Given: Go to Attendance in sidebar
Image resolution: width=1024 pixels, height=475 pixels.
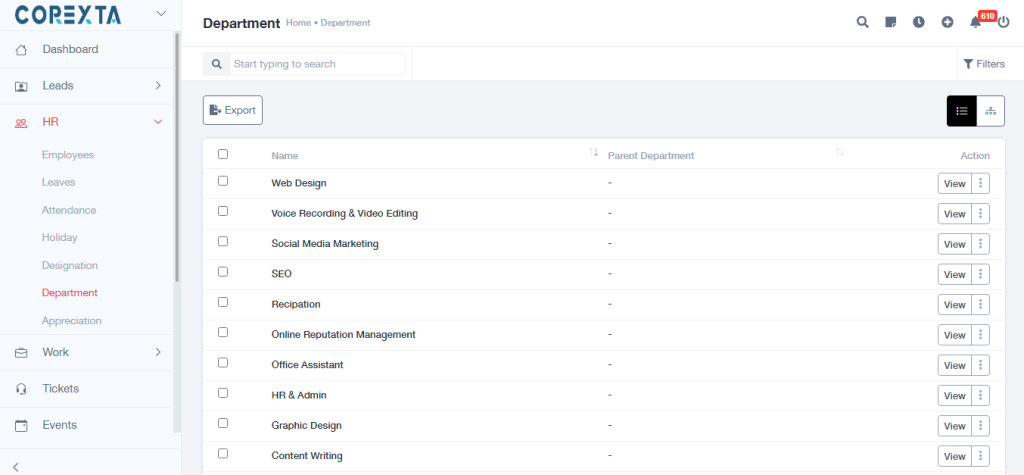Looking at the screenshot, I should [69, 210].
